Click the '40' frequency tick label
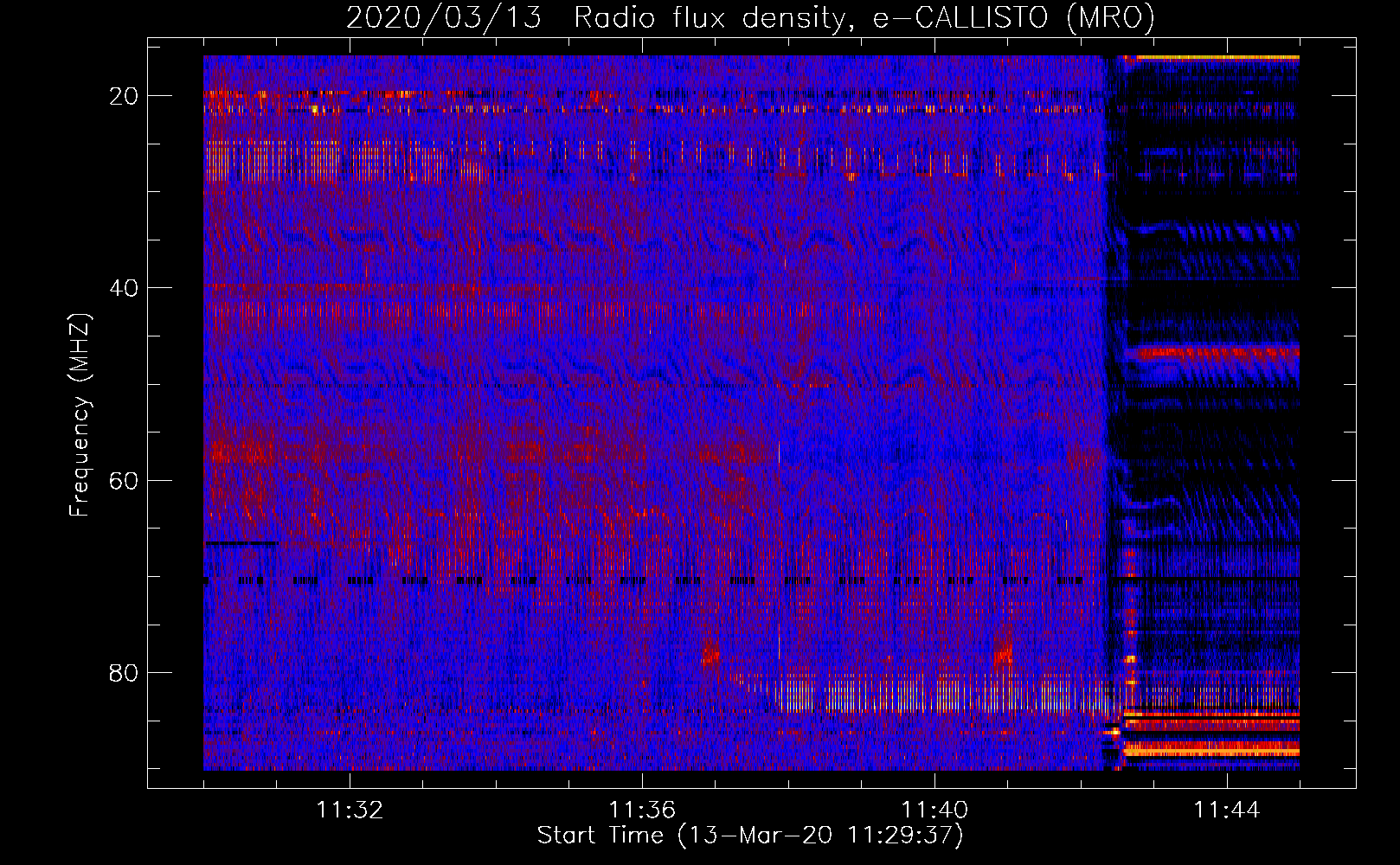This screenshot has width=1400, height=865. 124,288
